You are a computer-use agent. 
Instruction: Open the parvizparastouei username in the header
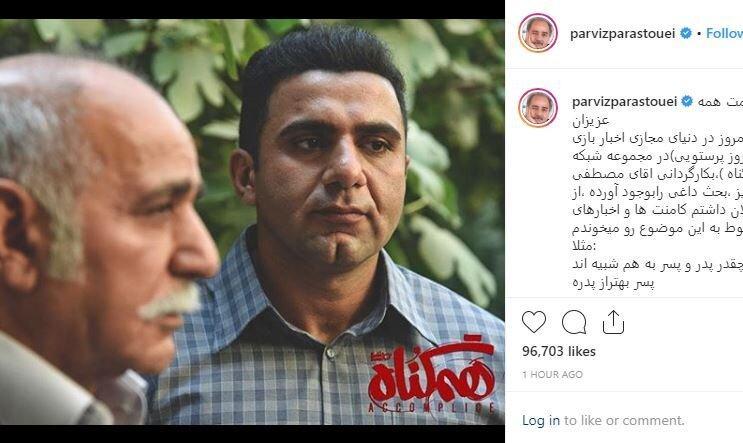click(623, 34)
